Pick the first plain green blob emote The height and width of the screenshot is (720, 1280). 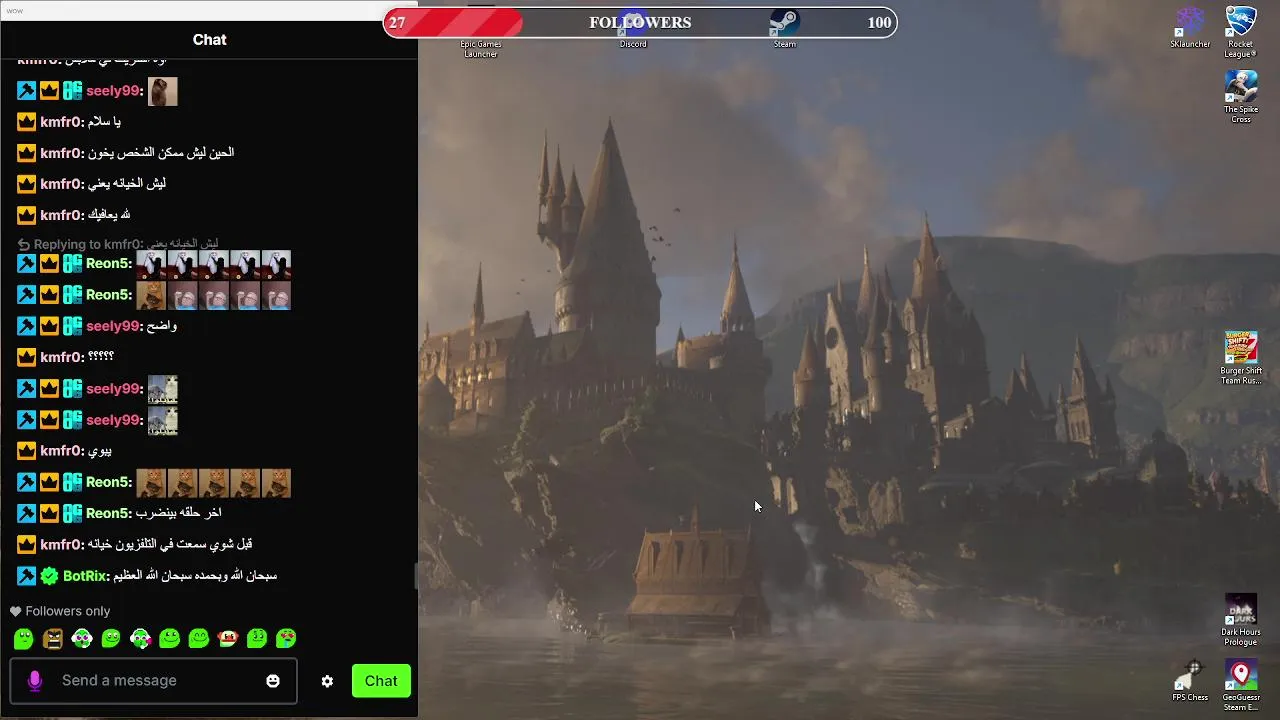tap(24, 638)
